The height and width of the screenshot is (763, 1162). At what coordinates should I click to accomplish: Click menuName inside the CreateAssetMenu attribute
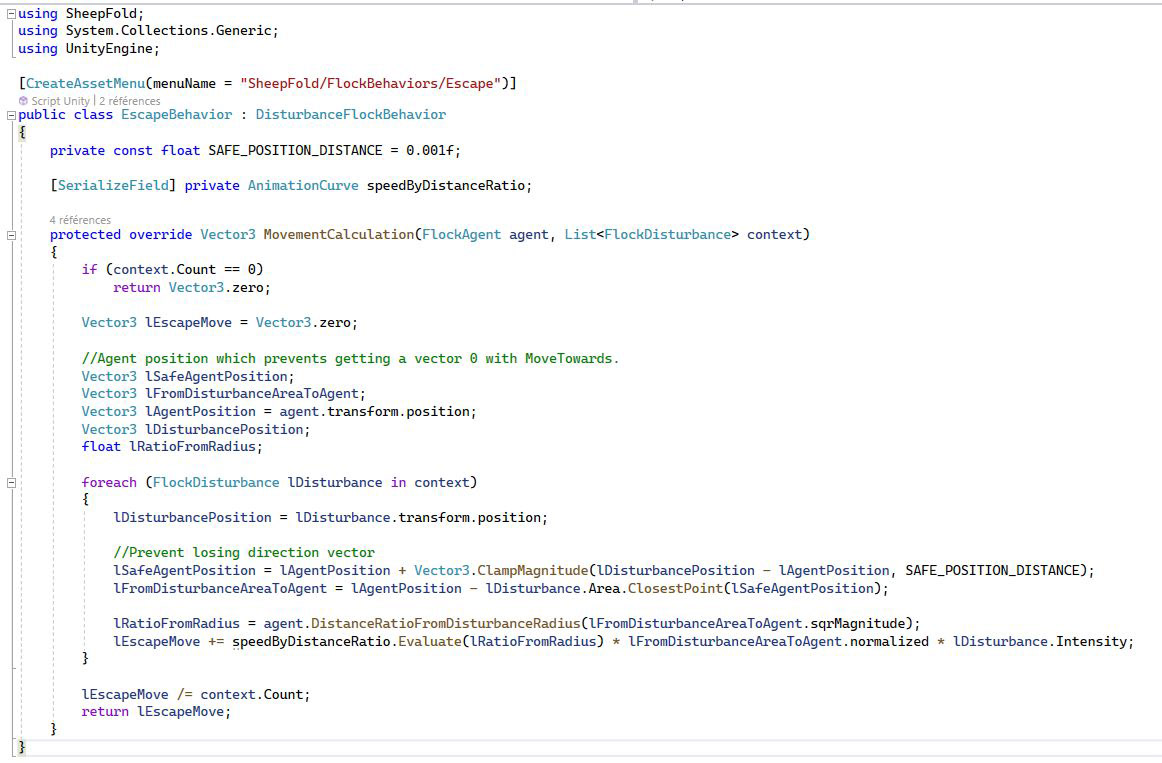coord(185,84)
